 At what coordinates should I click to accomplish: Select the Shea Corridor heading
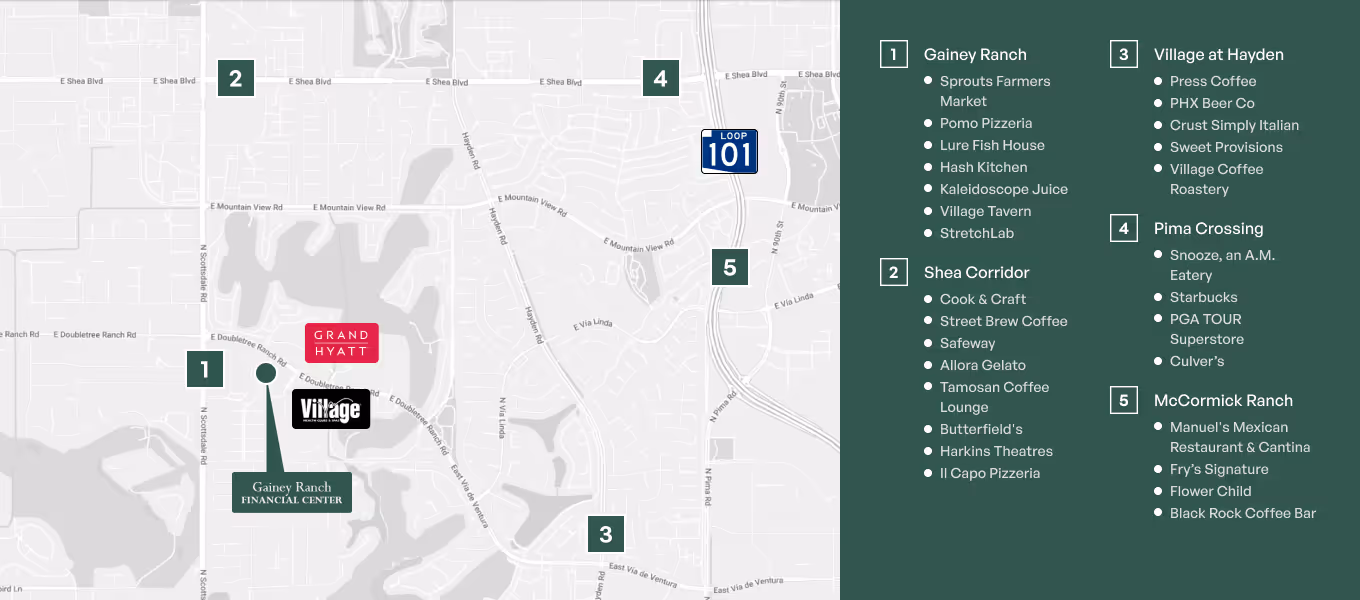tap(976, 272)
